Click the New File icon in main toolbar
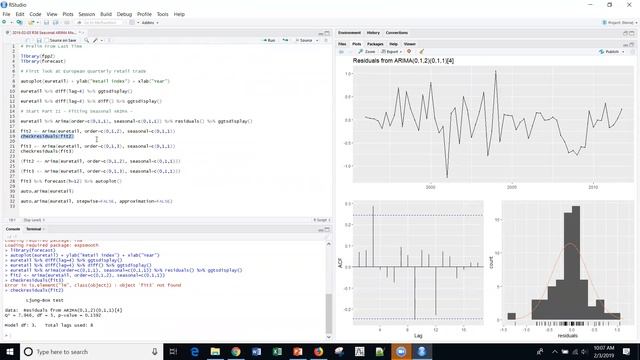 [x=4, y=22]
